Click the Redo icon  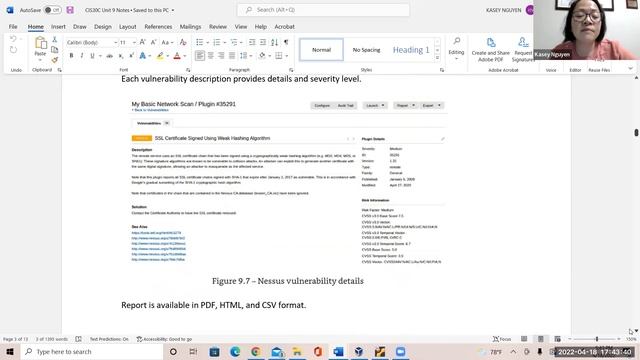click(x=13, y=50)
